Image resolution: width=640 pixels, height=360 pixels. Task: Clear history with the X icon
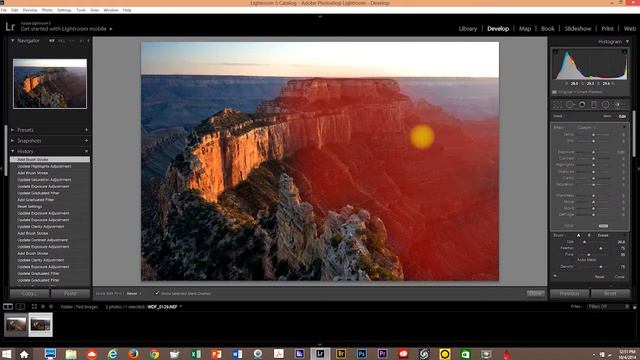pos(86,151)
